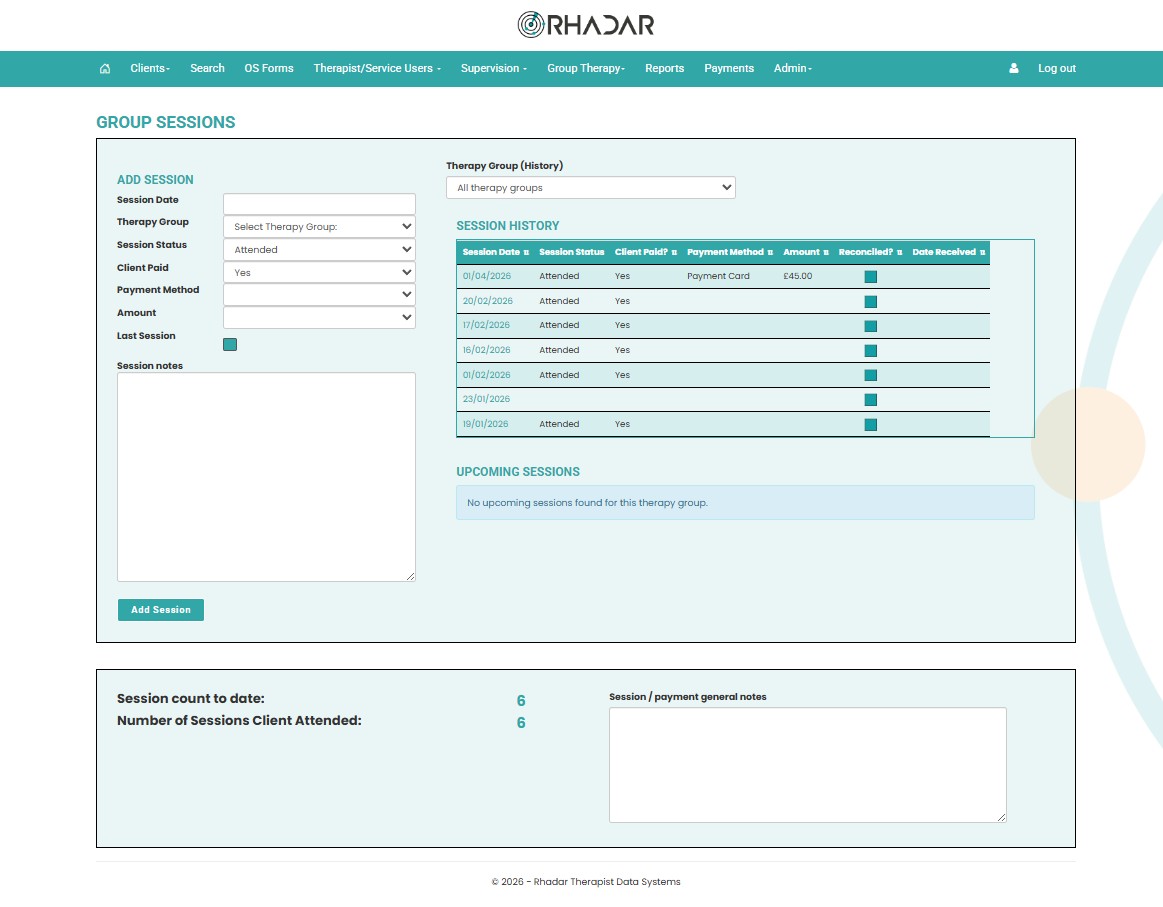Image resolution: width=1163 pixels, height=907 pixels.
Task: Click Attended status in 19/01/2026 row
Action: (559, 424)
